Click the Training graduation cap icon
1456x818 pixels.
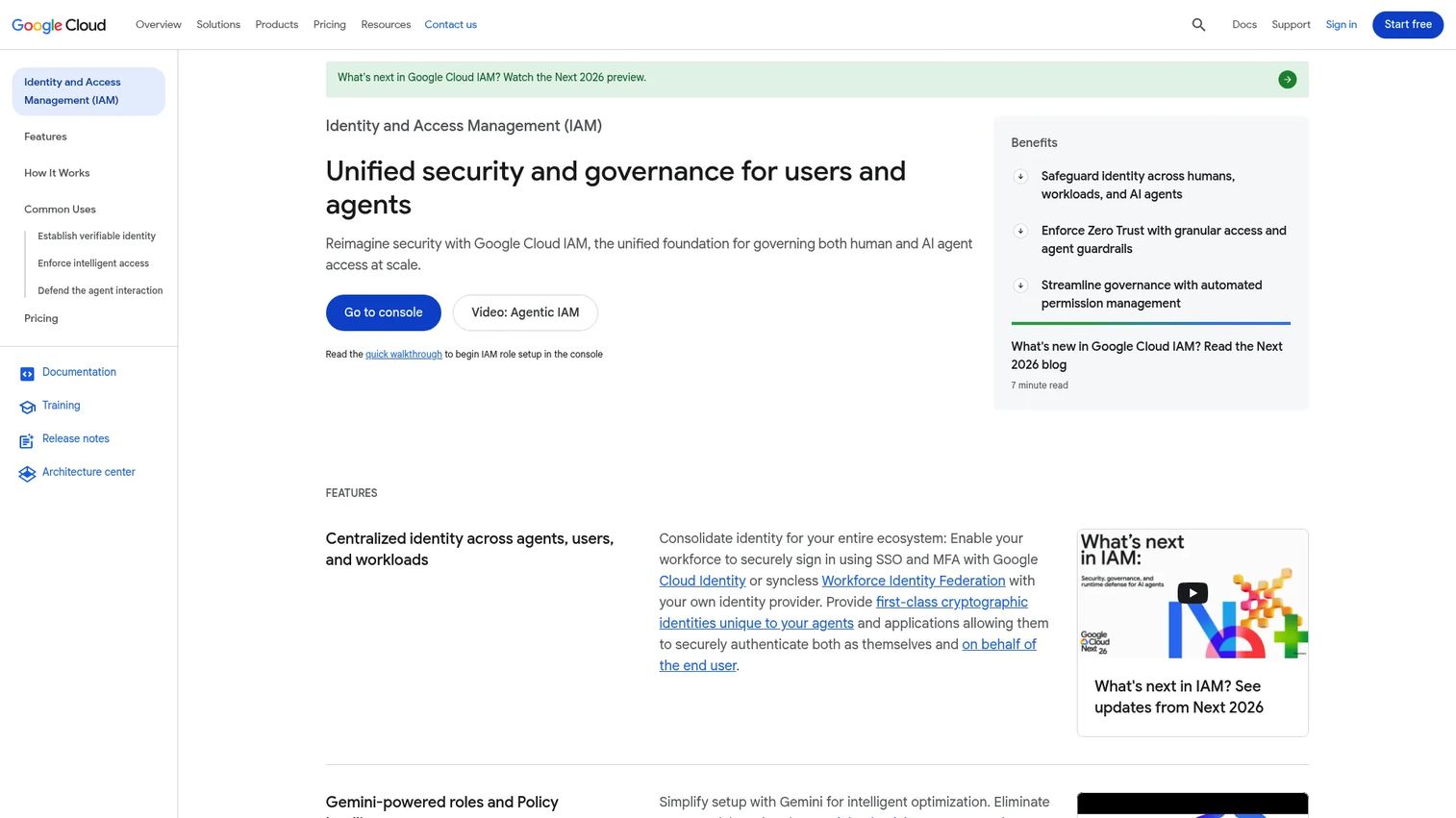pyautogui.click(x=27, y=408)
